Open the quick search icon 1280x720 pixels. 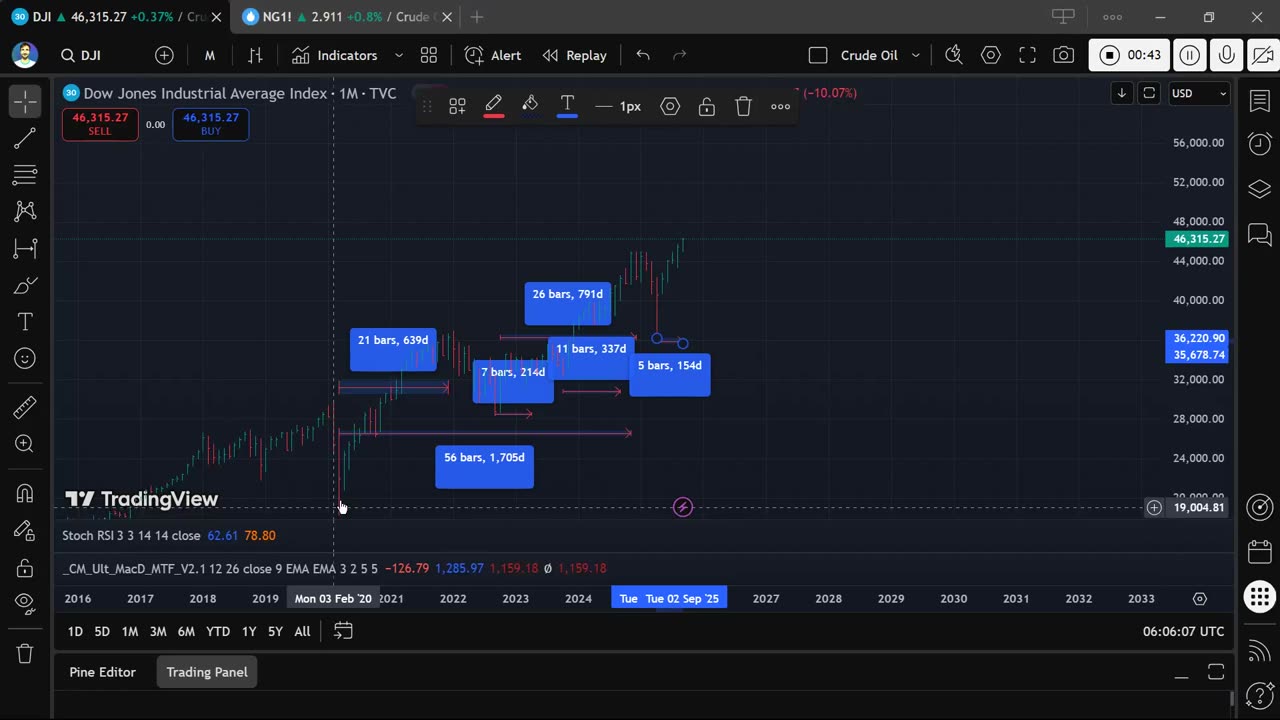click(954, 55)
